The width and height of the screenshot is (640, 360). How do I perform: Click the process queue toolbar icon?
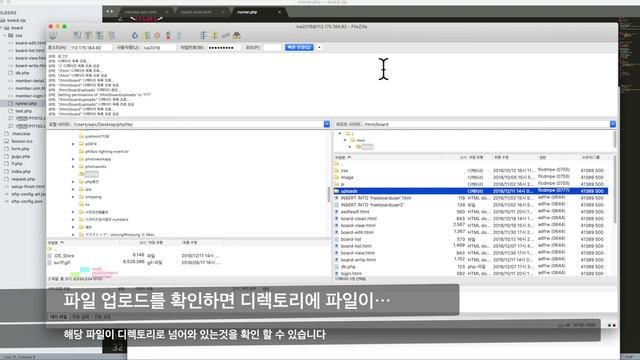tap(147, 36)
